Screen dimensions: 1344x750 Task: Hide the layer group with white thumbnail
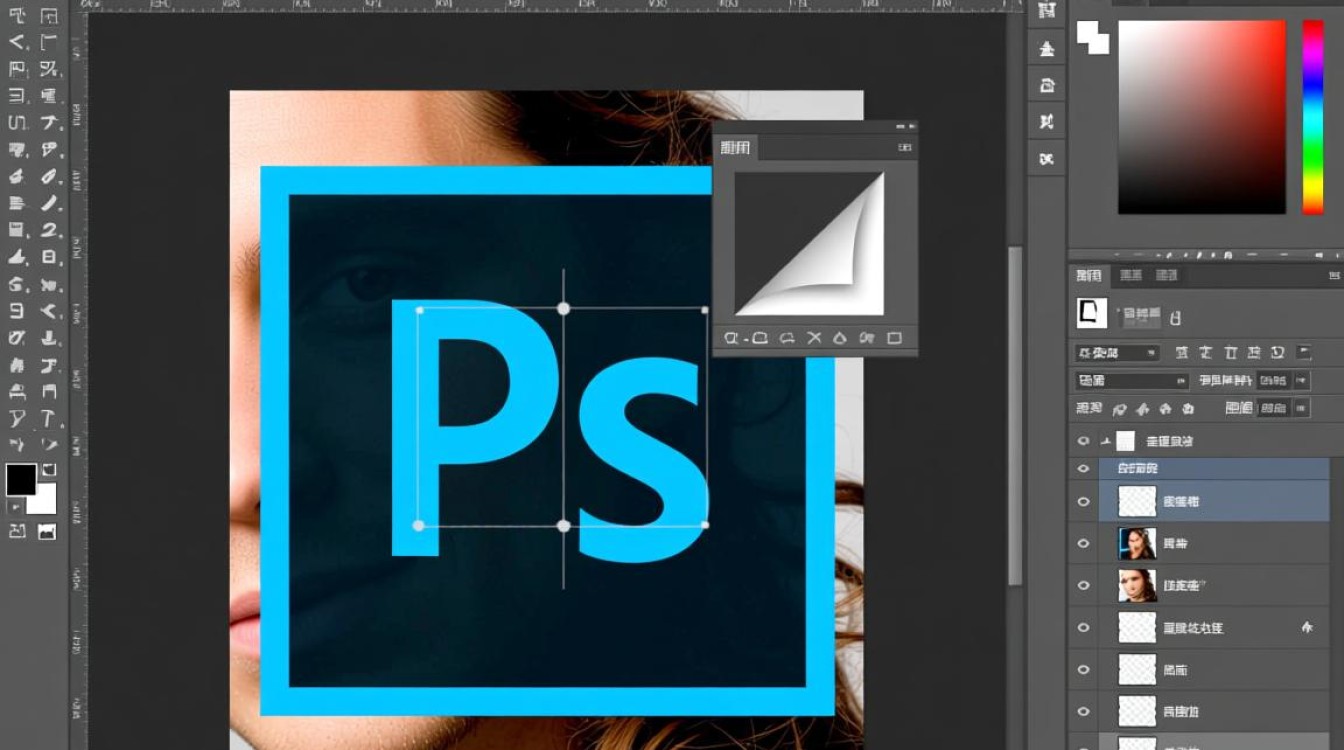tap(1083, 441)
